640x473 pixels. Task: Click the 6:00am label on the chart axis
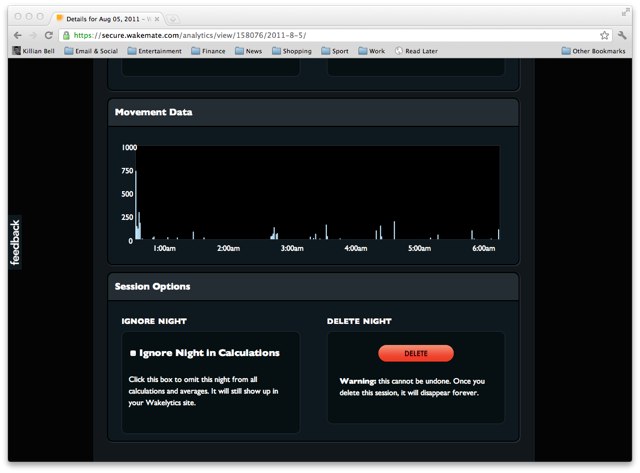pyautogui.click(x=484, y=248)
